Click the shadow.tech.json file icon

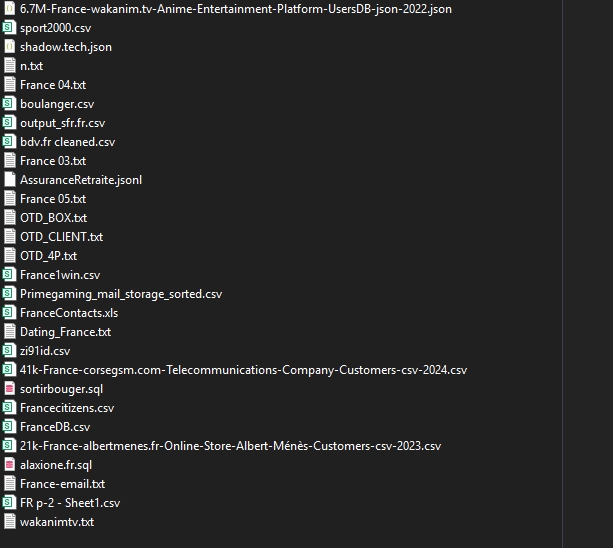pos(10,47)
